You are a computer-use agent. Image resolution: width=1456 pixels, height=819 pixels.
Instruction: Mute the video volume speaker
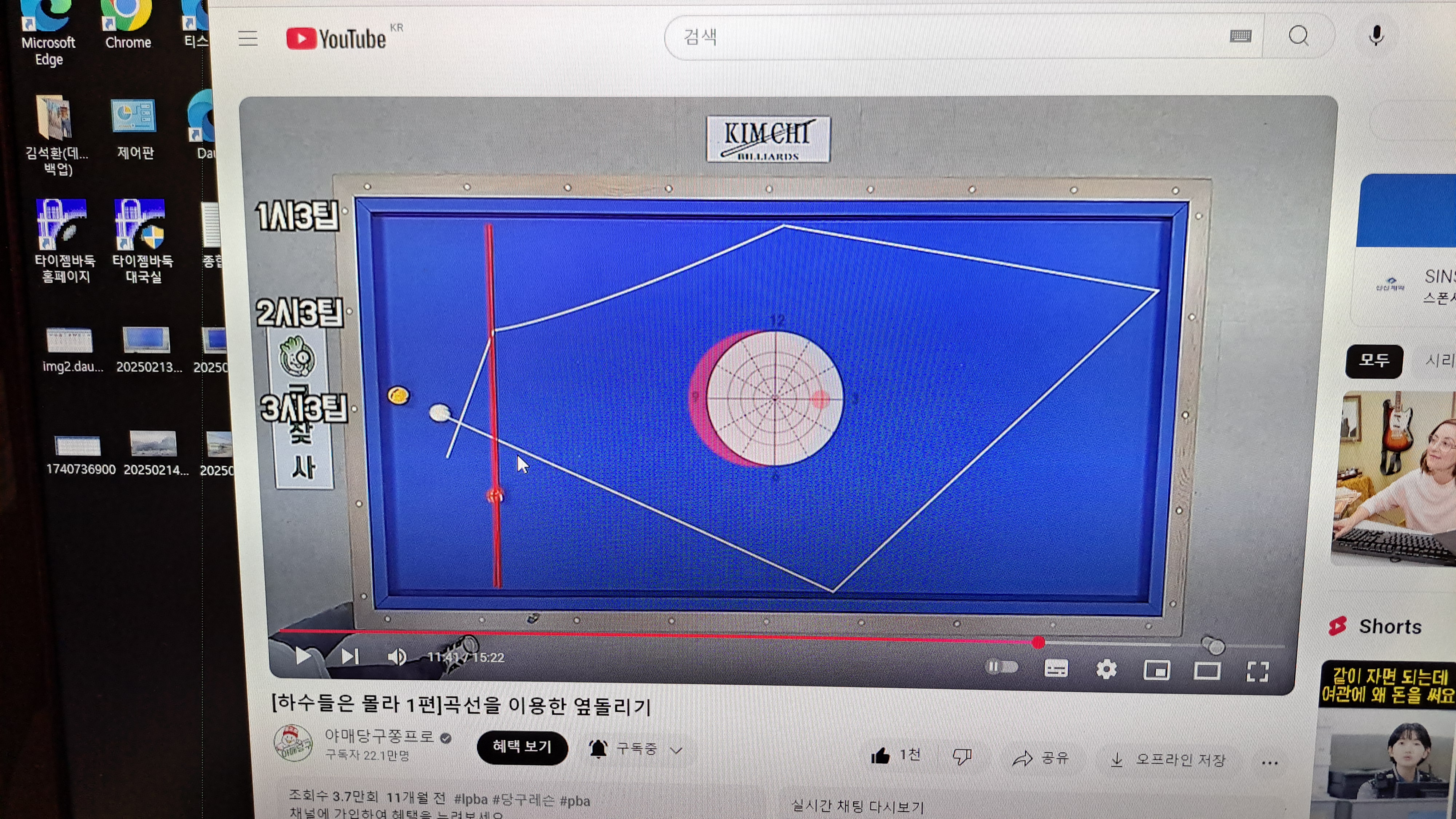point(397,657)
